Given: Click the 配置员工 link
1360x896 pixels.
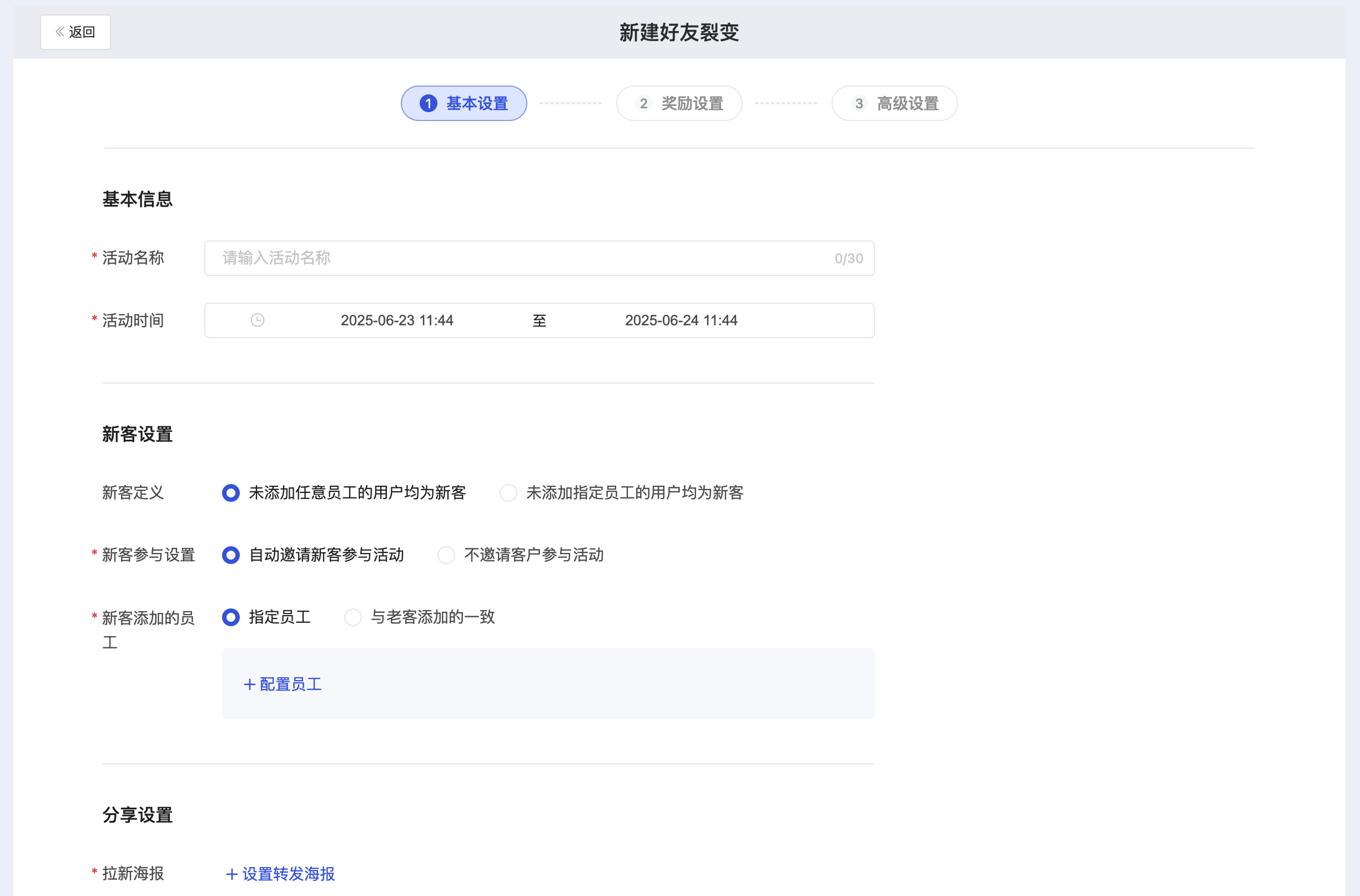Looking at the screenshot, I should pyautogui.click(x=283, y=684).
